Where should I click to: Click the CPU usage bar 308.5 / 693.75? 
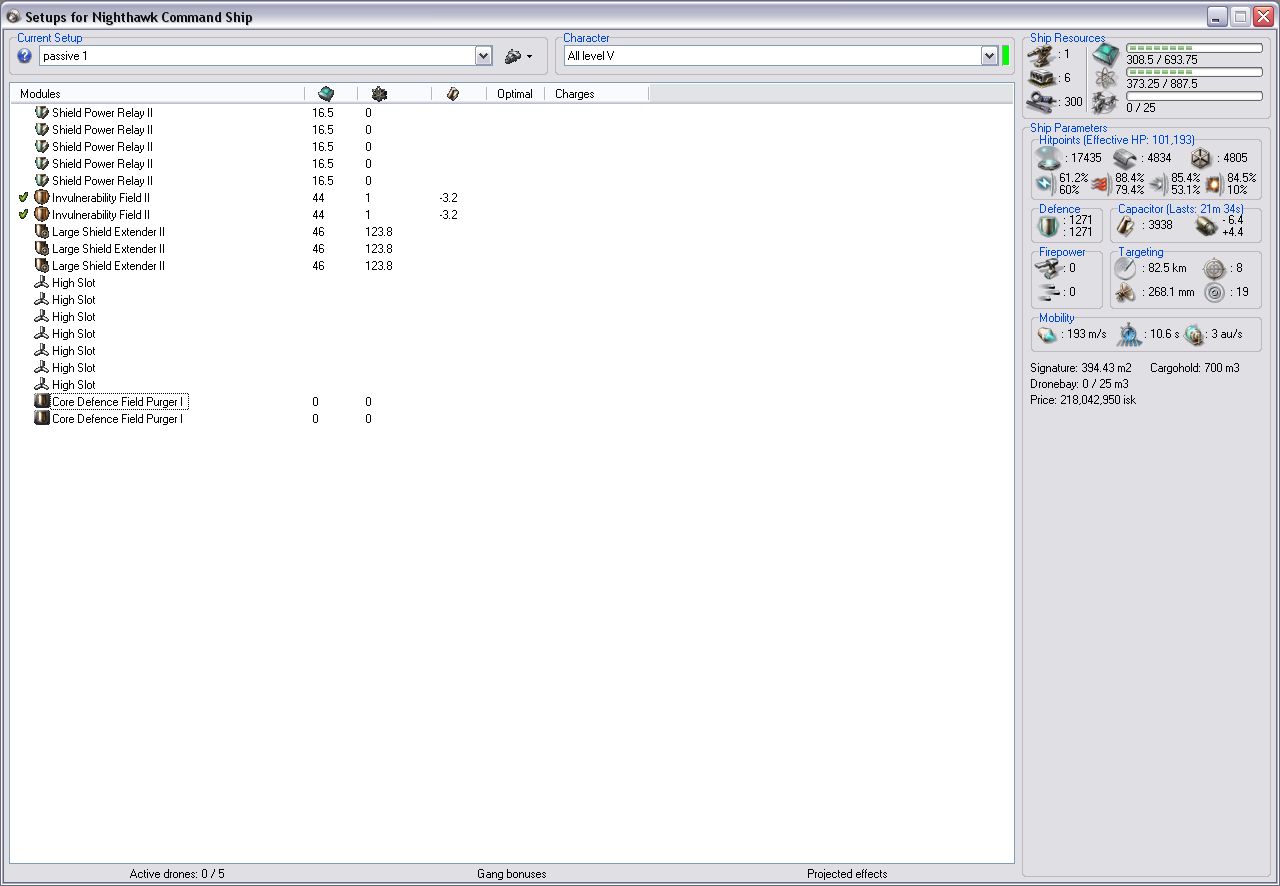point(1194,48)
